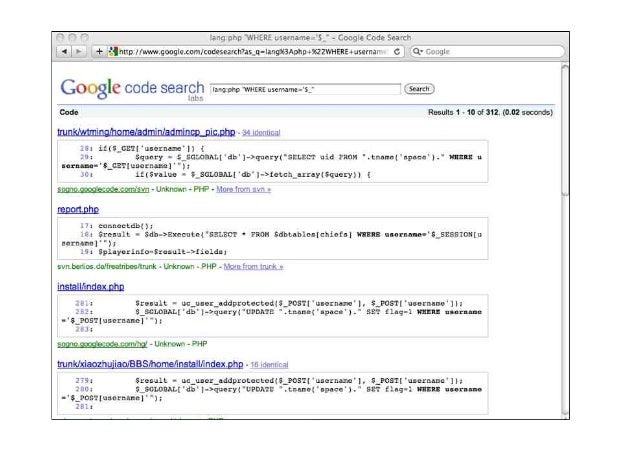638x451 pixels.
Task: Go back with the Safari back arrow
Action: pyautogui.click(x=64, y=52)
